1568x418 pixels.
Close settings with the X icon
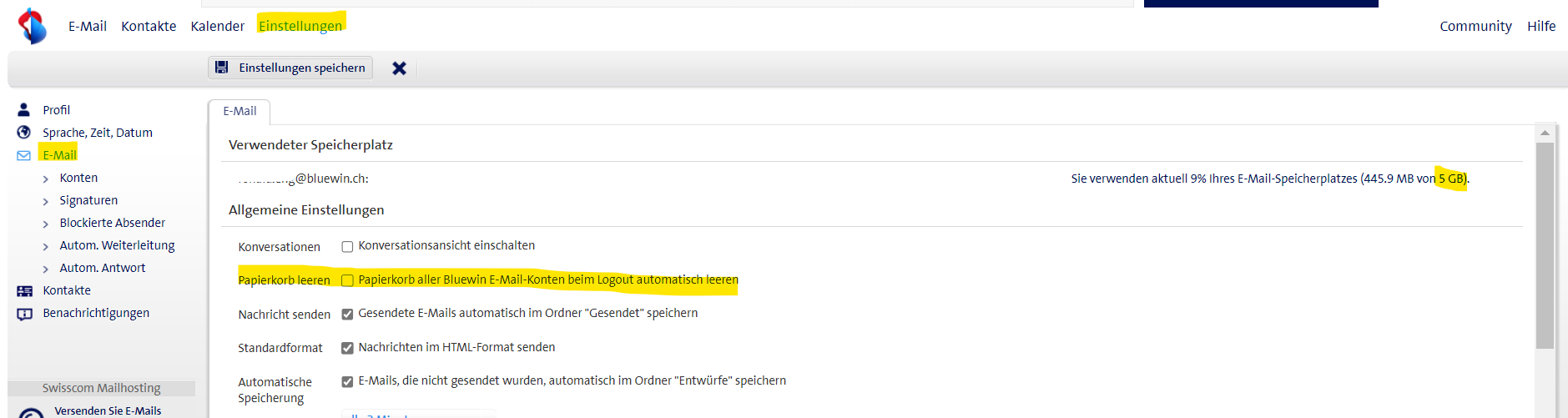click(x=400, y=68)
